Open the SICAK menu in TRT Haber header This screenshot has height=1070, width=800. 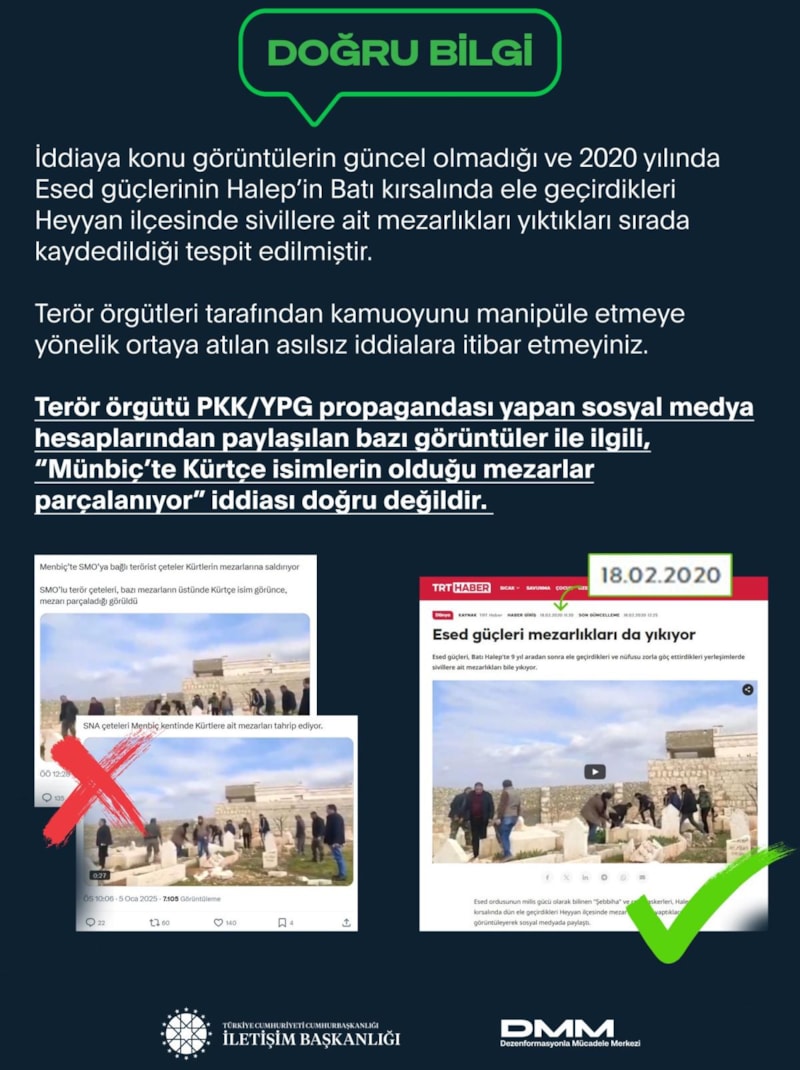[509, 588]
